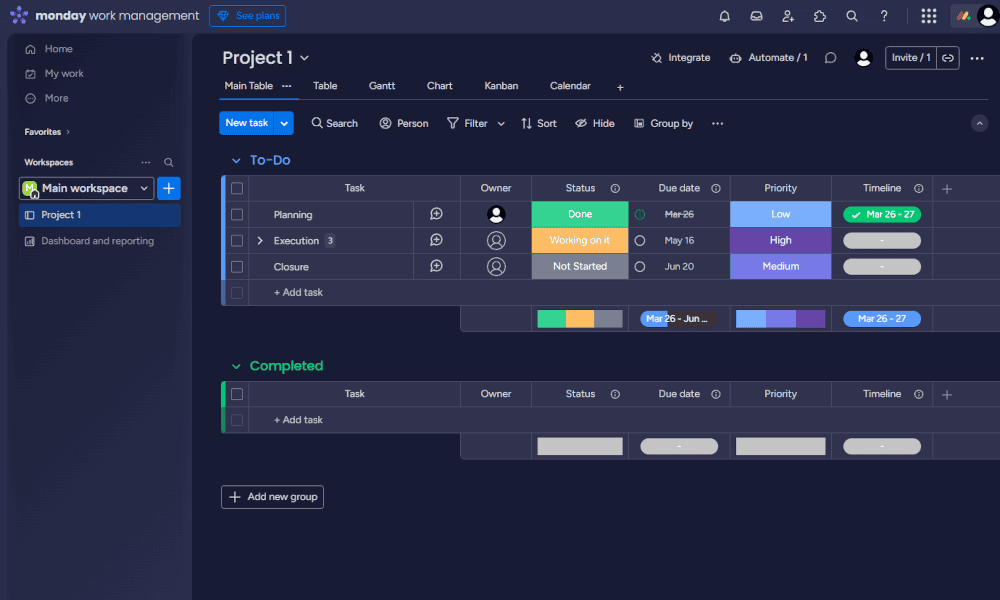Select all tasks in the To-Do group header checkbox

237,188
